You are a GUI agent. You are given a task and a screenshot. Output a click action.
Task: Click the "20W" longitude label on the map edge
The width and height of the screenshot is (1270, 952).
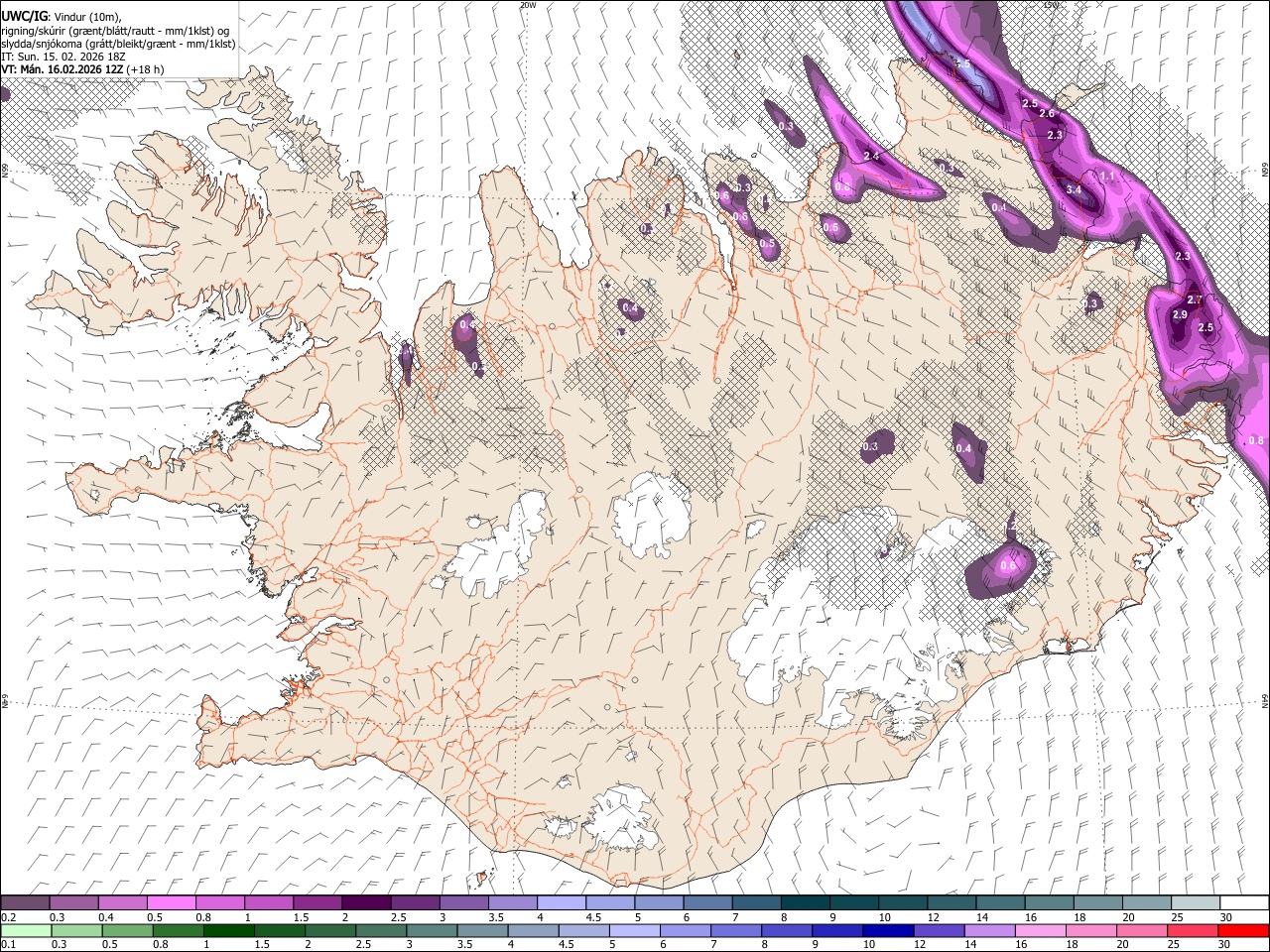[x=528, y=5]
